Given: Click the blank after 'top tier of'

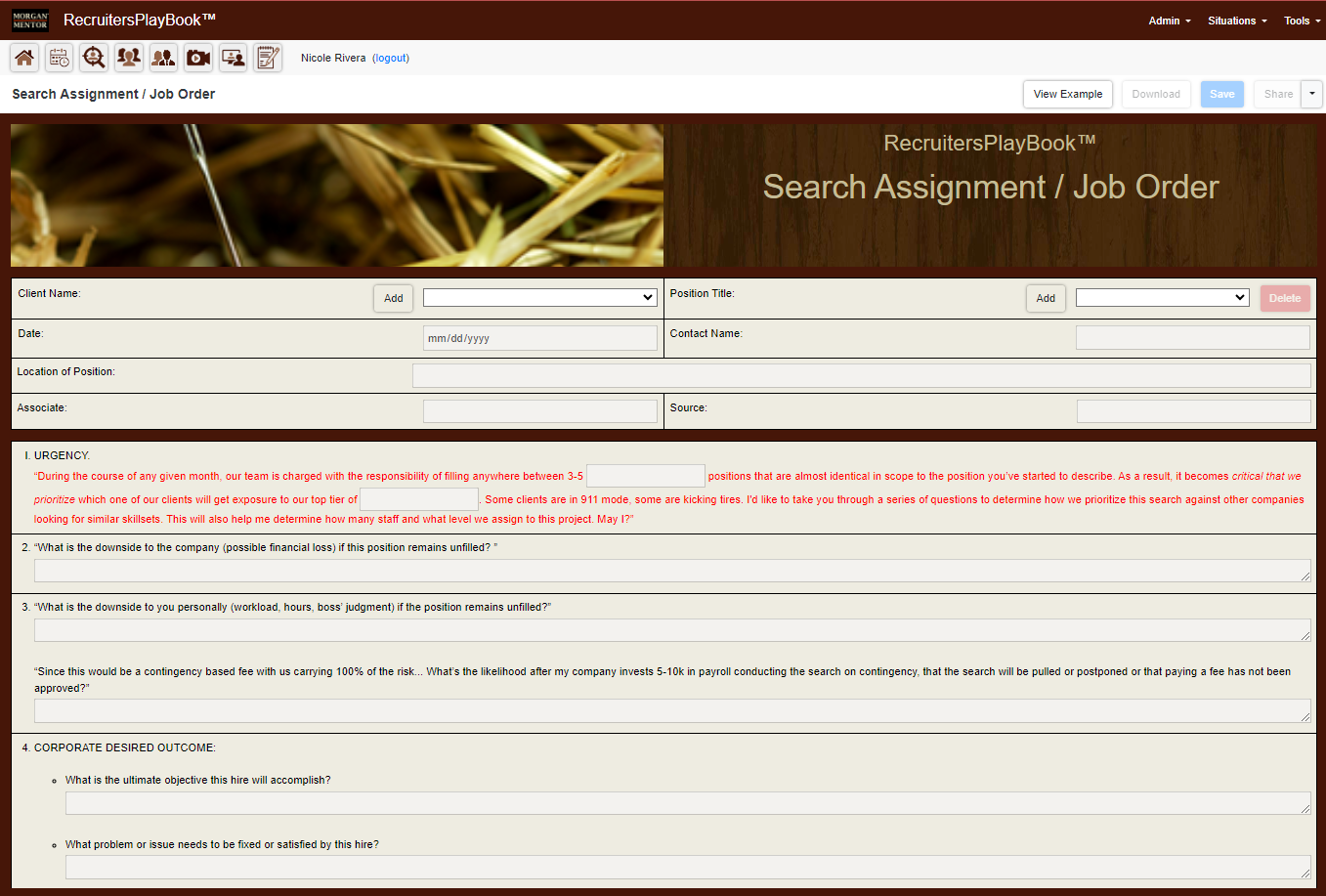Looking at the screenshot, I should click(x=419, y=499).
